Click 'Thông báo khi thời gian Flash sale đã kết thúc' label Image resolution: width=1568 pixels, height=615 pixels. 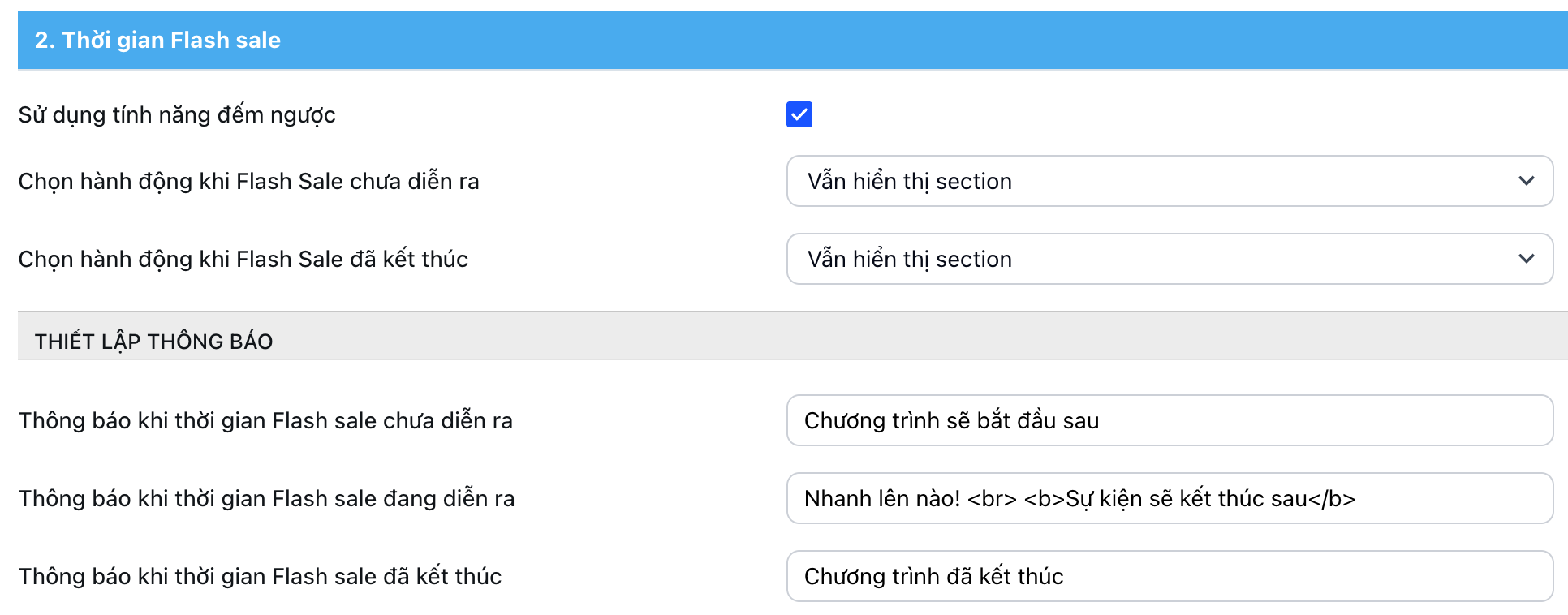pos(260,576)
